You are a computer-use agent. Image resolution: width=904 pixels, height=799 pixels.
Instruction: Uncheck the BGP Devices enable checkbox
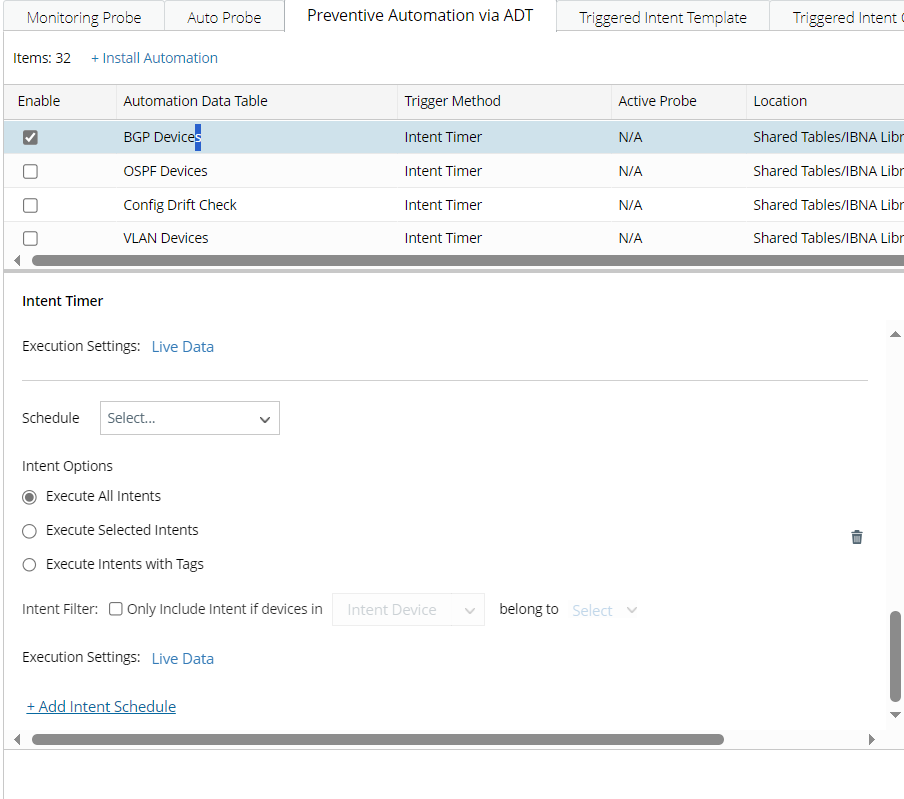coord(30,137)
